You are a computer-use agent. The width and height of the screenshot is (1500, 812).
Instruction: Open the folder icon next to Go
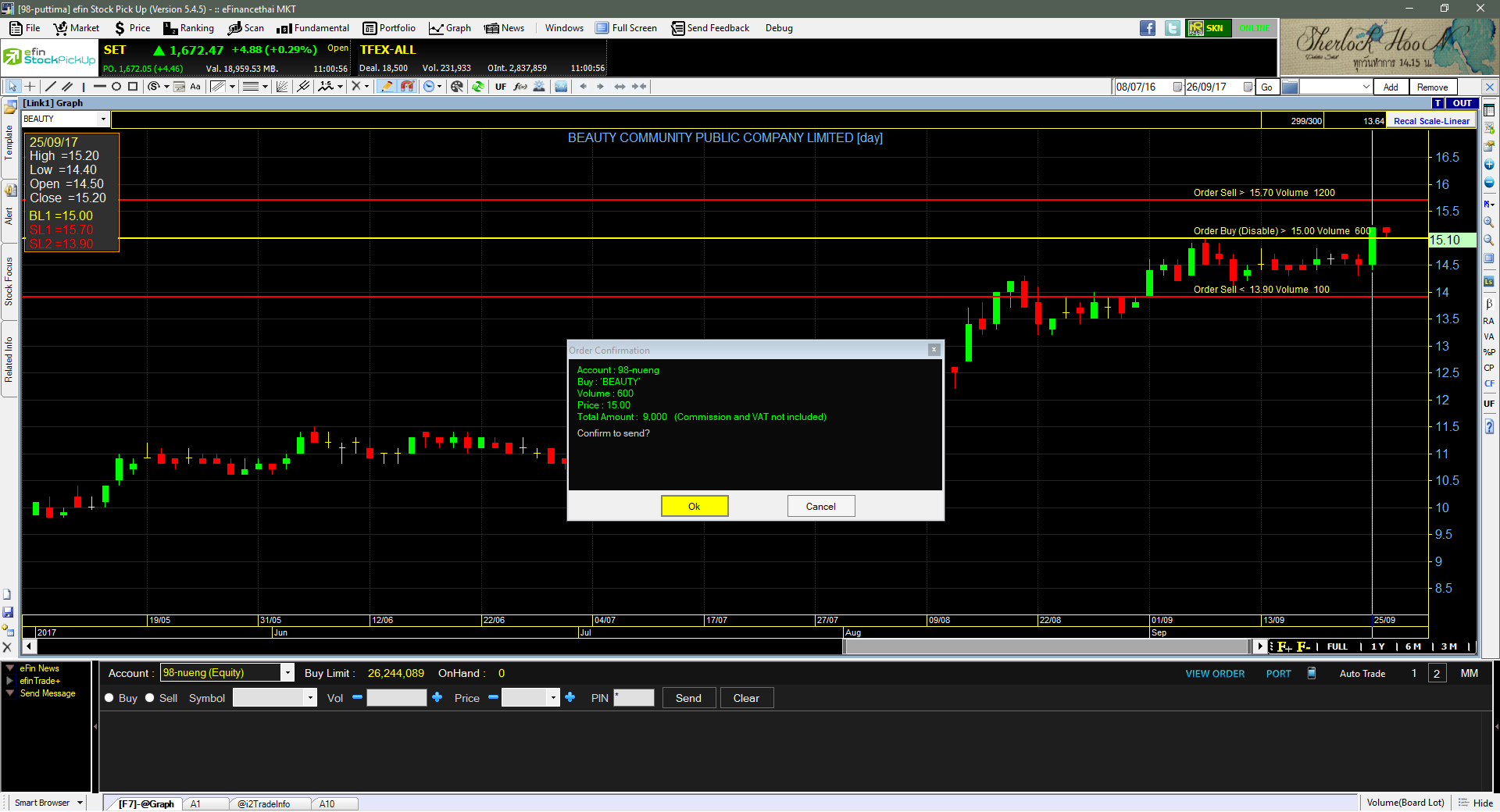coord(1290,87)
